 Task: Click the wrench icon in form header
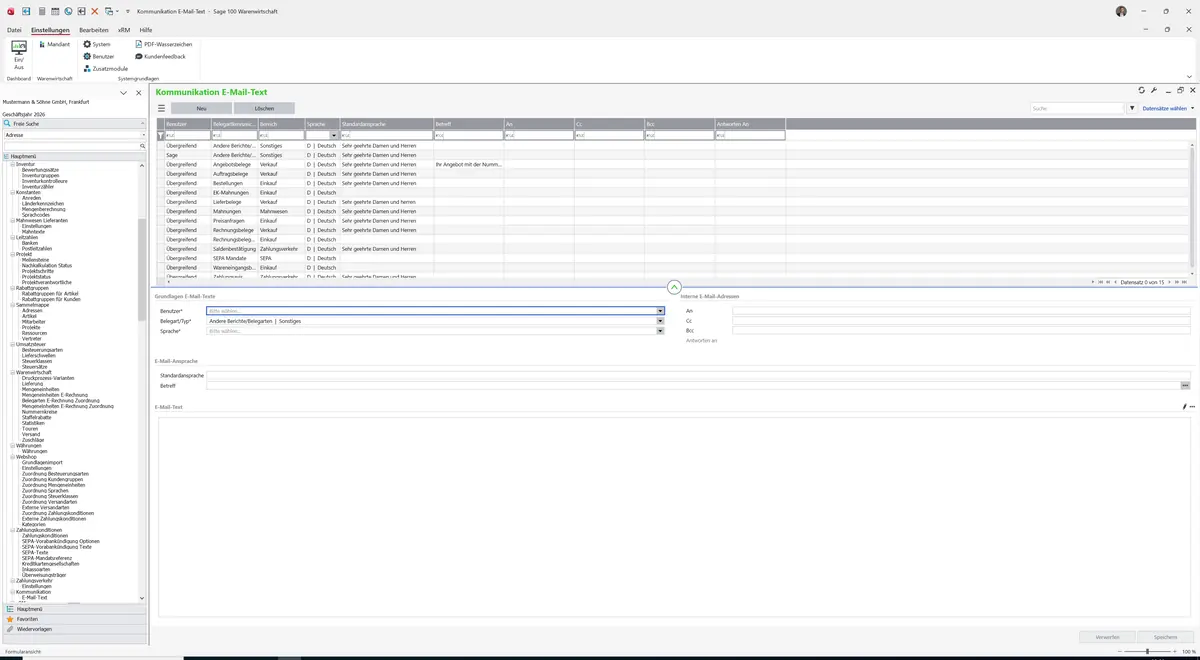coord(1154,90)
